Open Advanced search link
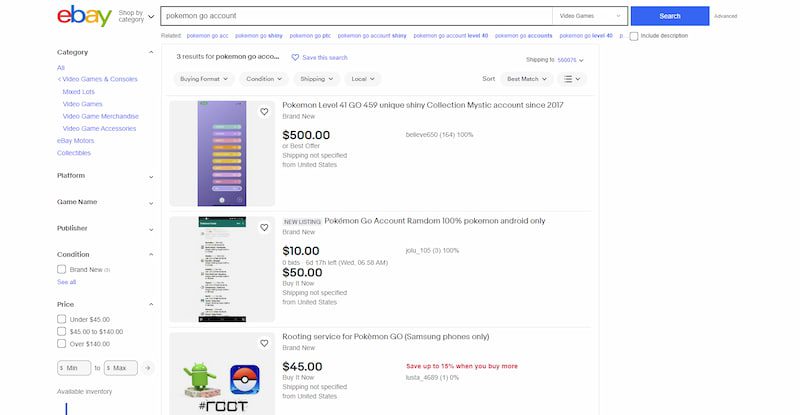The width and height of the screenshot is (800, 415). click(726, 16)
